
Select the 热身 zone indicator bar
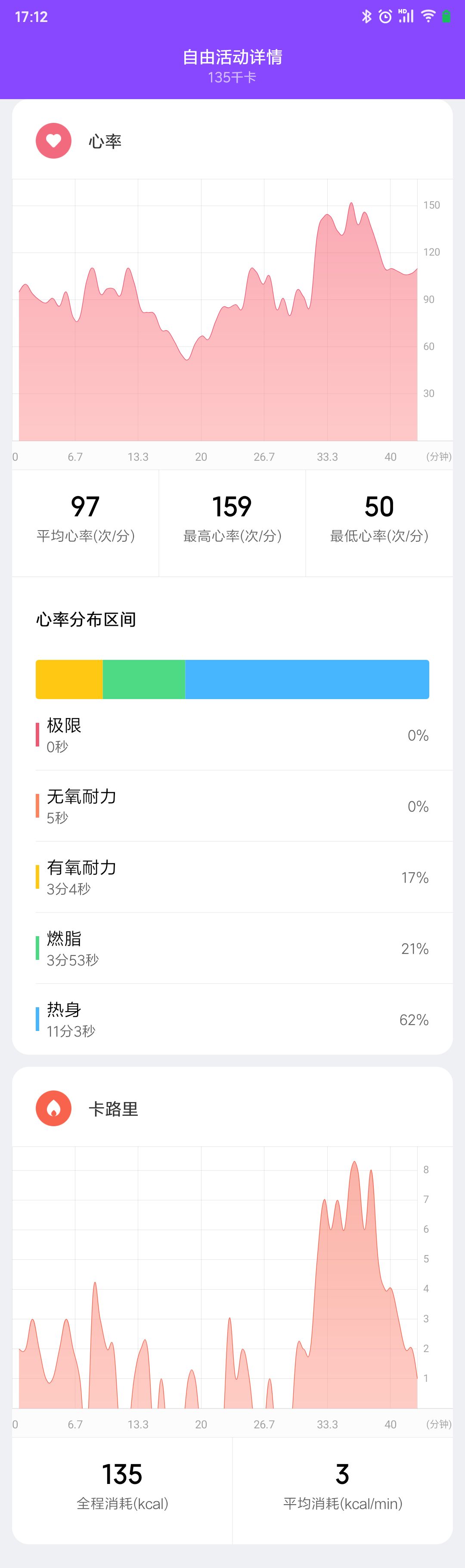coord(38,1019)
